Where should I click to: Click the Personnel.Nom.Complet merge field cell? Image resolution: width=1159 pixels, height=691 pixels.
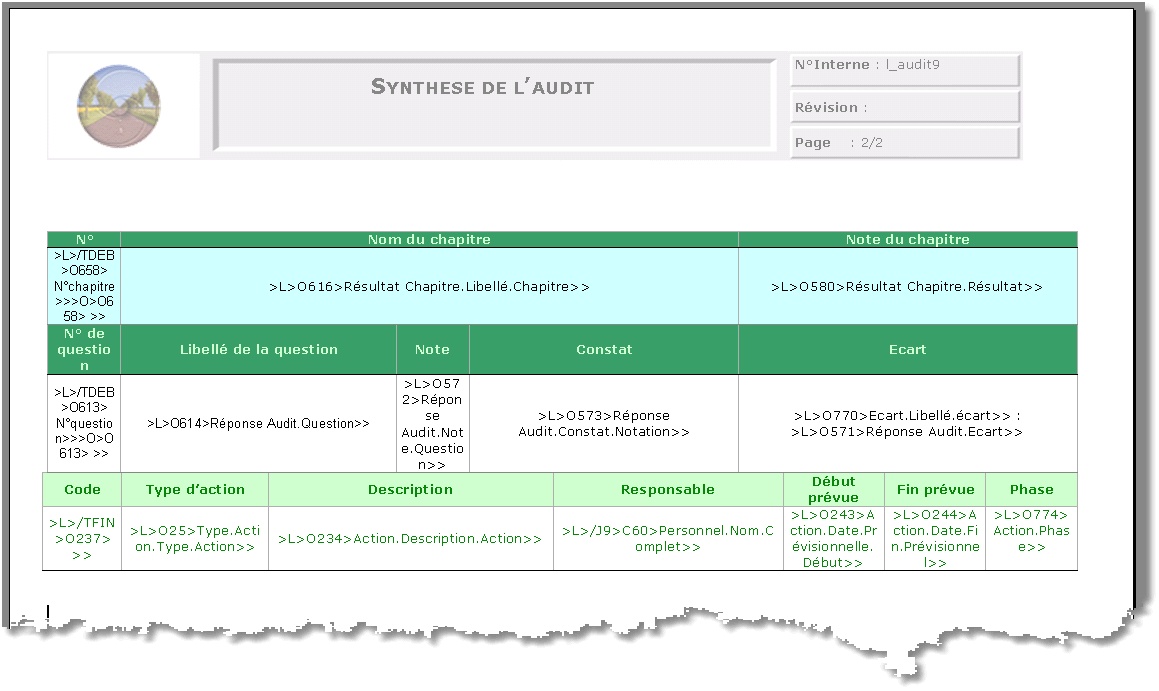click(667, 539)
